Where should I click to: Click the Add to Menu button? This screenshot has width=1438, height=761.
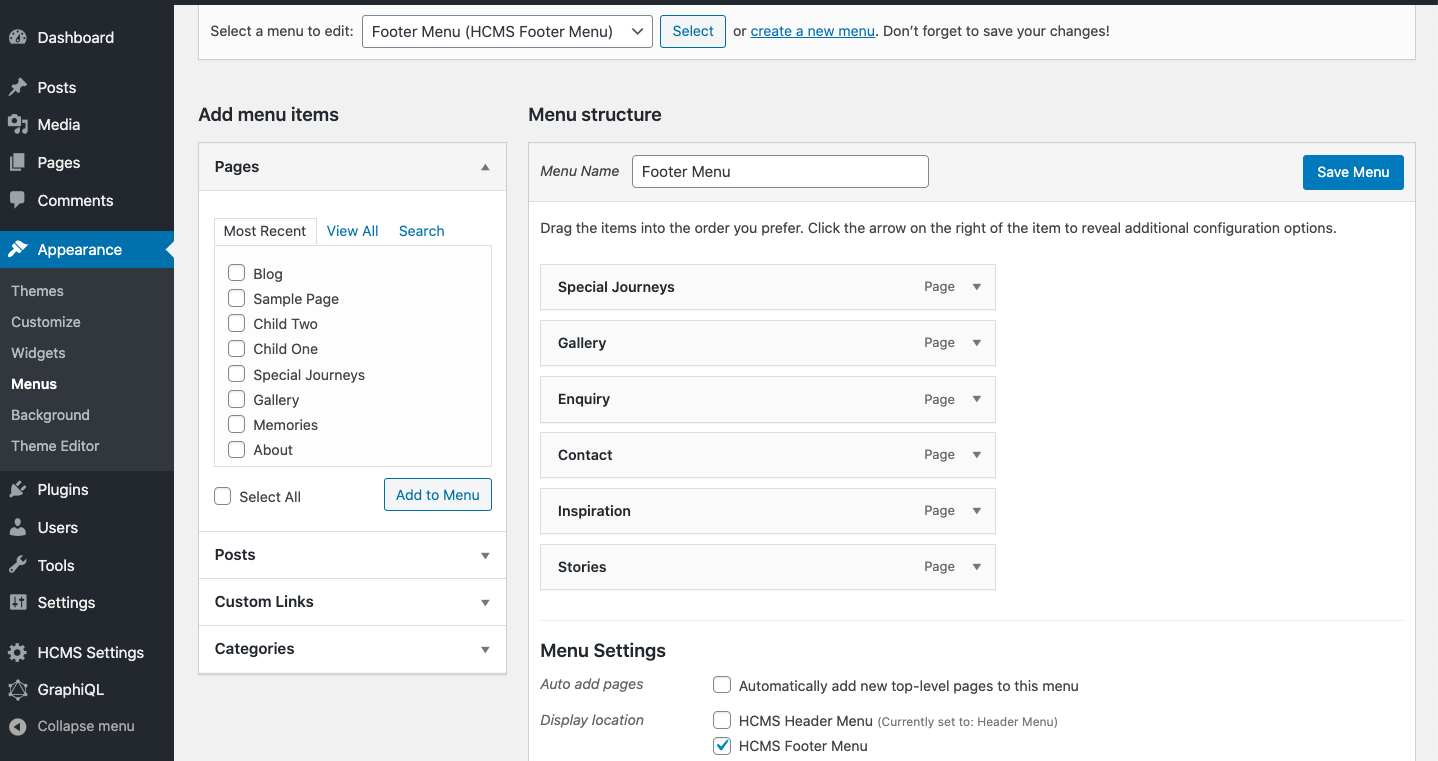(x=438, y=495)
